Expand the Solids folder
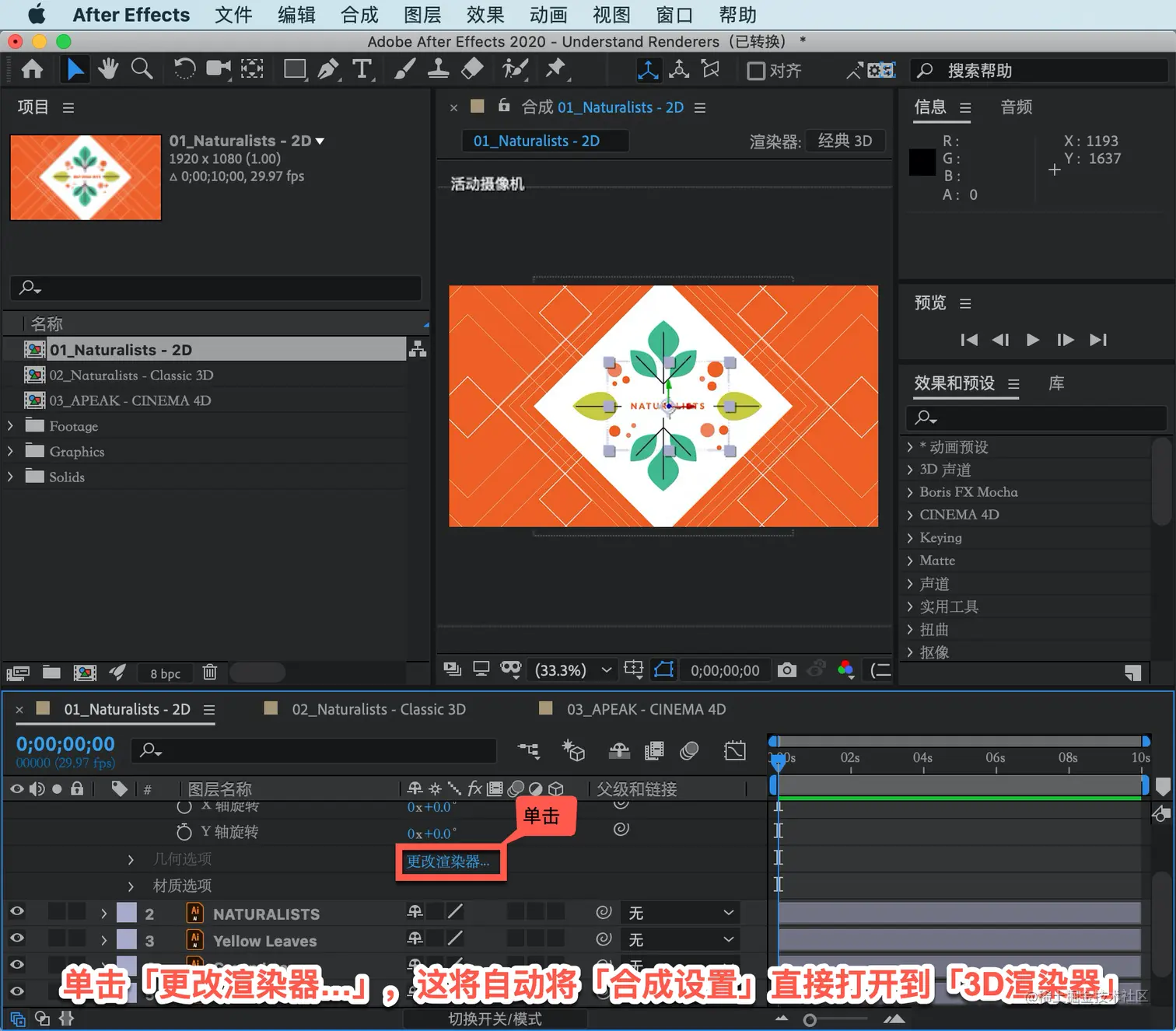 (x=10, y=477)
